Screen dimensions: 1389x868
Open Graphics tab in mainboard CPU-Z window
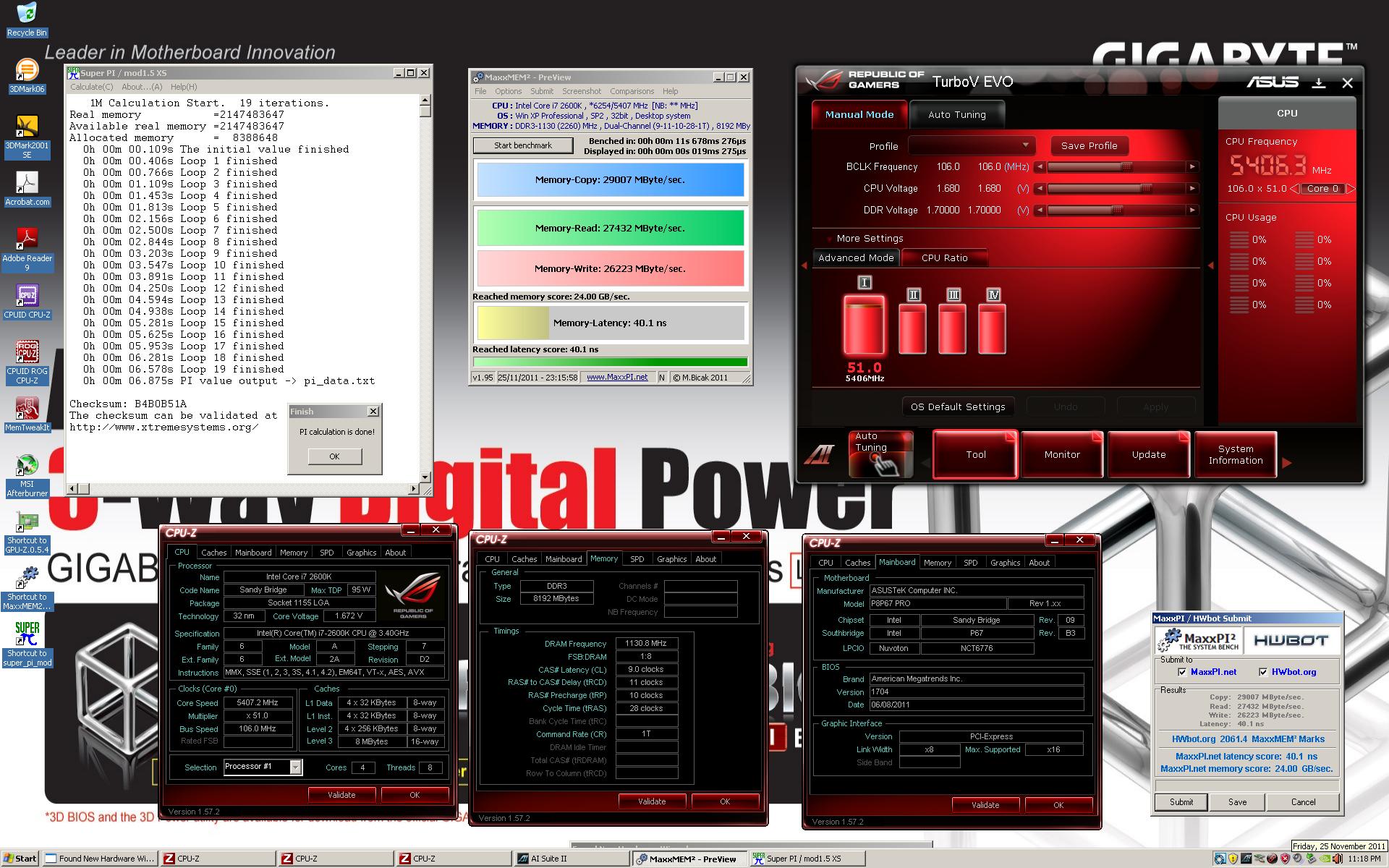click(x=1005, y=563)
